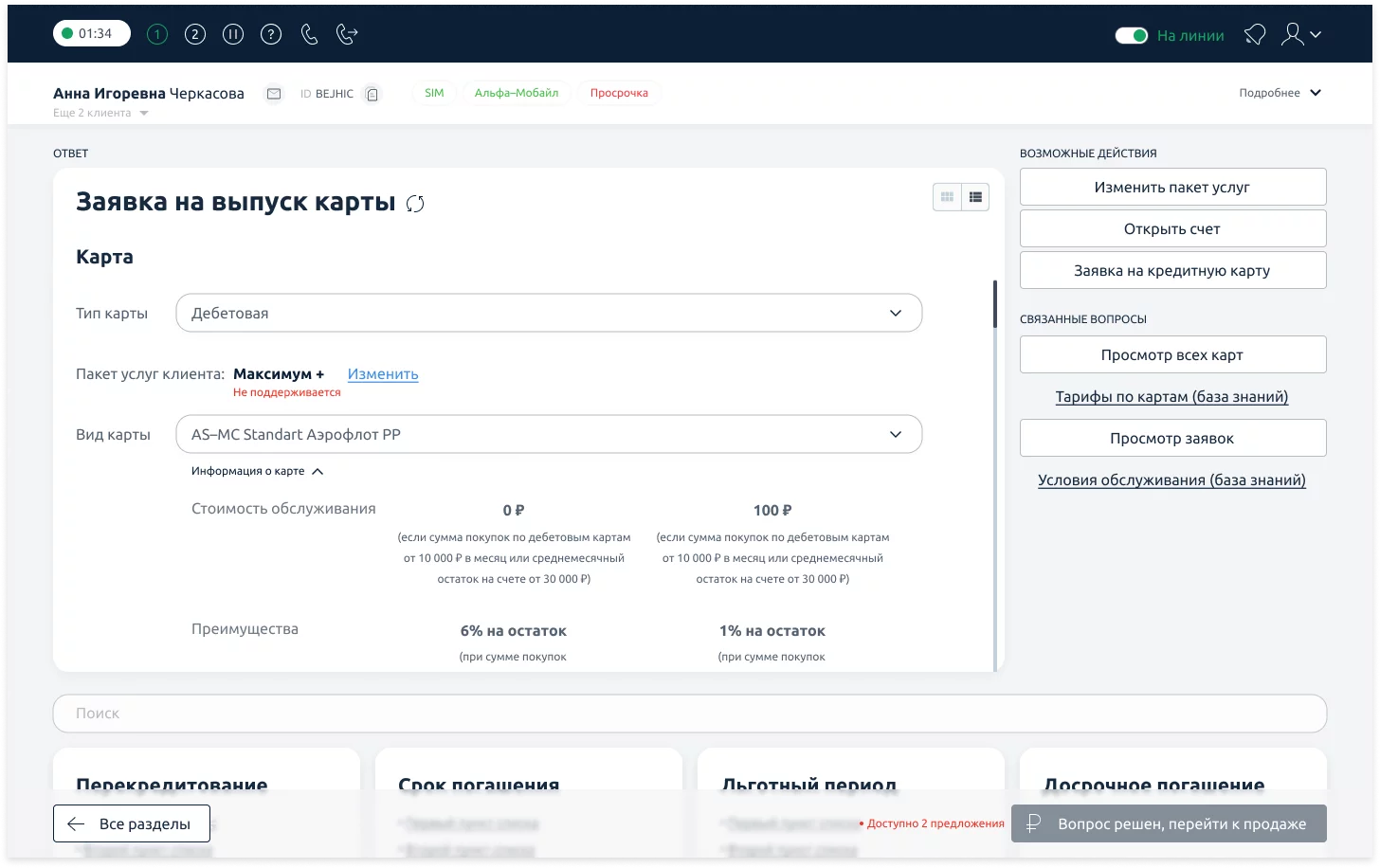This screenshot has width=1380, height=868.
Task: Click 'Просмотр всех карт' button
Action: click(1172, 354)
